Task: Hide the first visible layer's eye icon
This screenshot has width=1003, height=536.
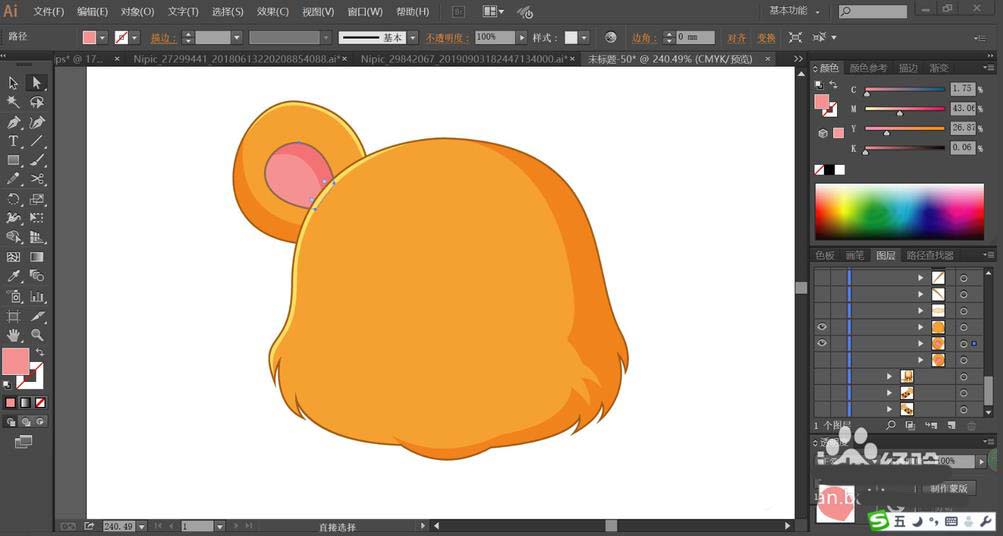Action: tap(822, 327)
